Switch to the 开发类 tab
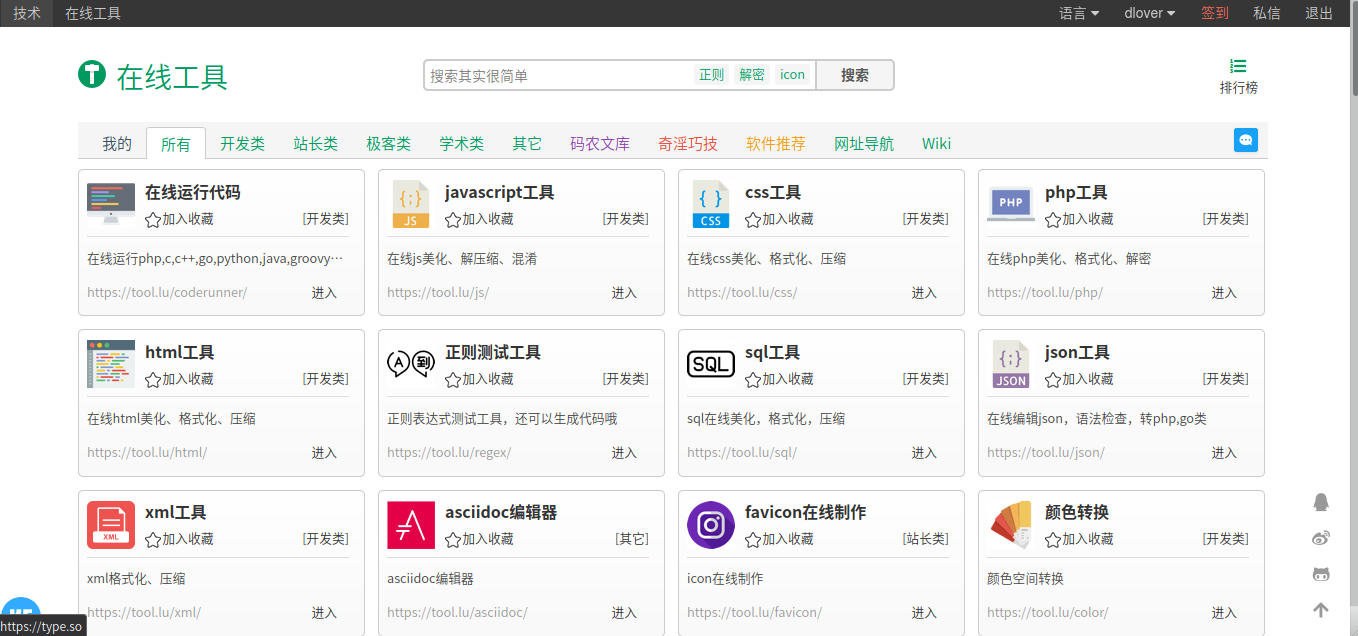The height and width of the screenshot is (636, 1358). click(243, 144)
